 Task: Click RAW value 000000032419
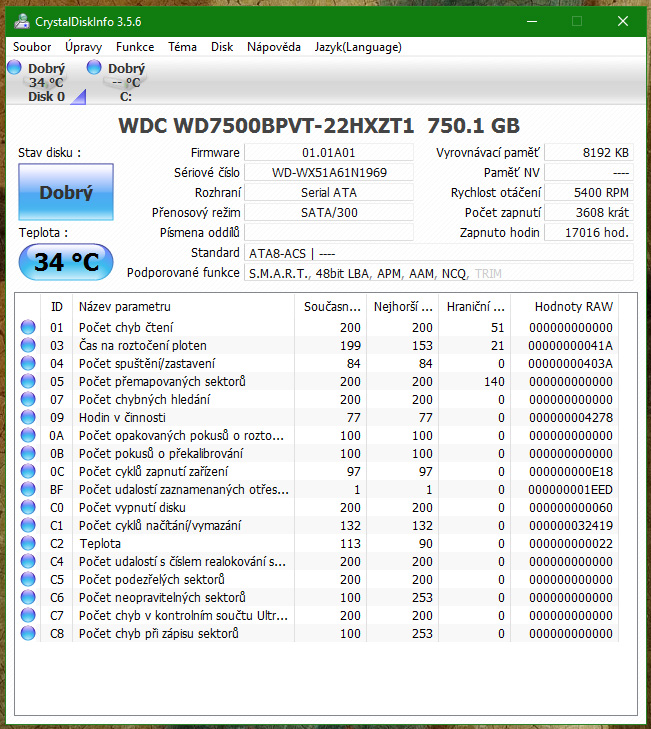[571, 525]
